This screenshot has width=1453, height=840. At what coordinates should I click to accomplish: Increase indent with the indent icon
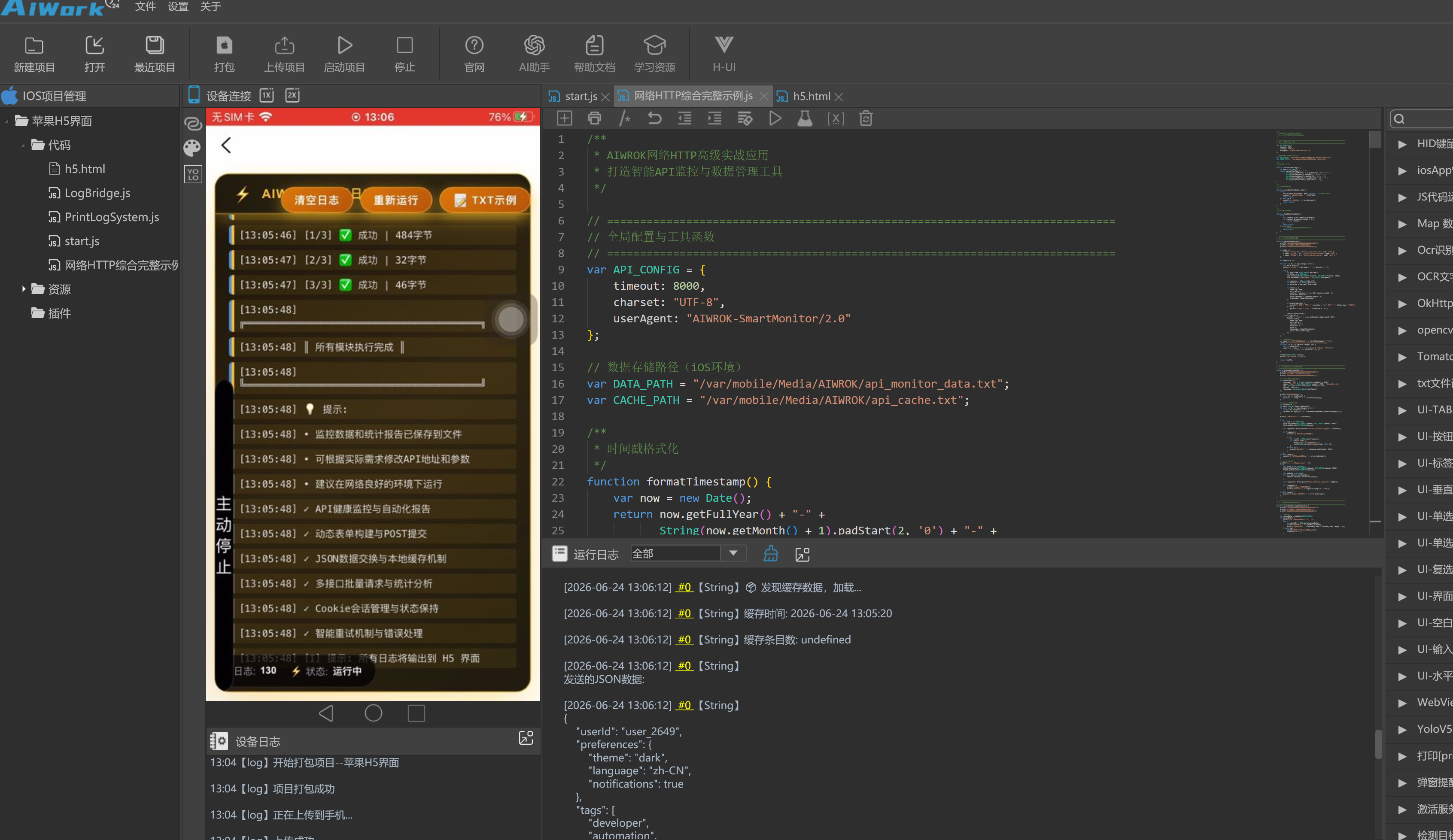714,119
